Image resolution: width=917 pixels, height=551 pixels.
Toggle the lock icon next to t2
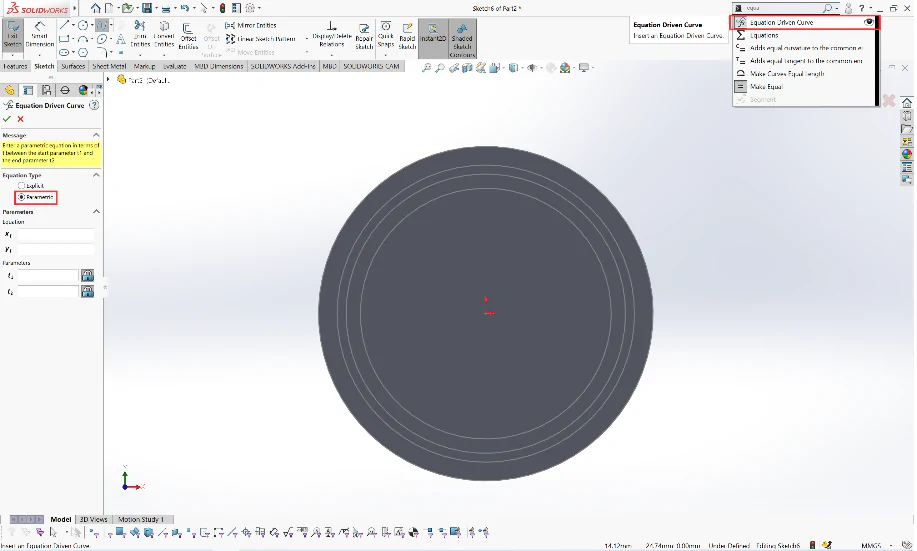pyautogui.click(x=88, y=291)
